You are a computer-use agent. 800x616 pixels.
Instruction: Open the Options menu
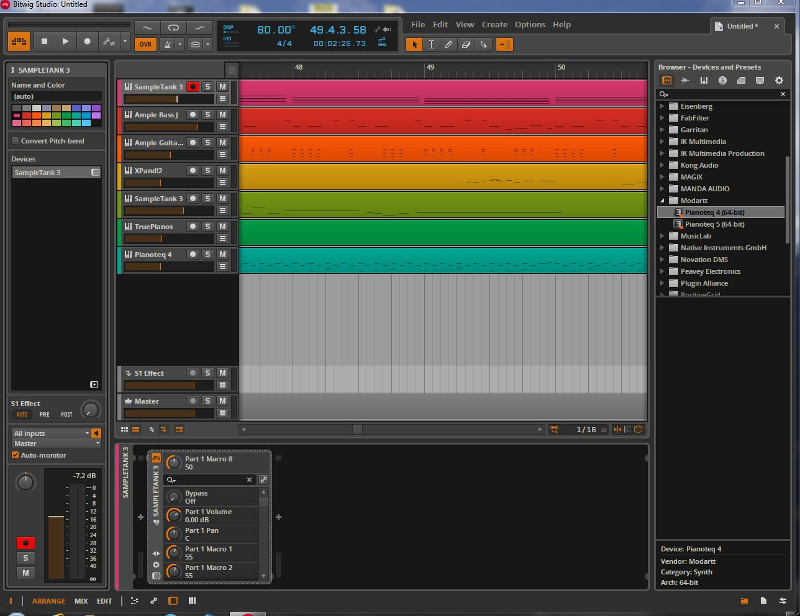[x=530, y=24]
